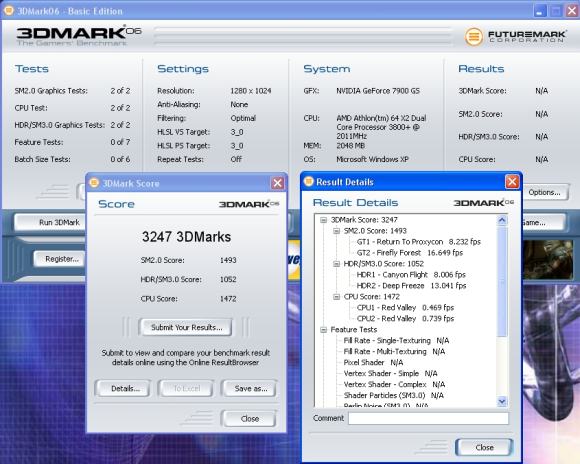
Task: Click the Register button
Action: 60,259
